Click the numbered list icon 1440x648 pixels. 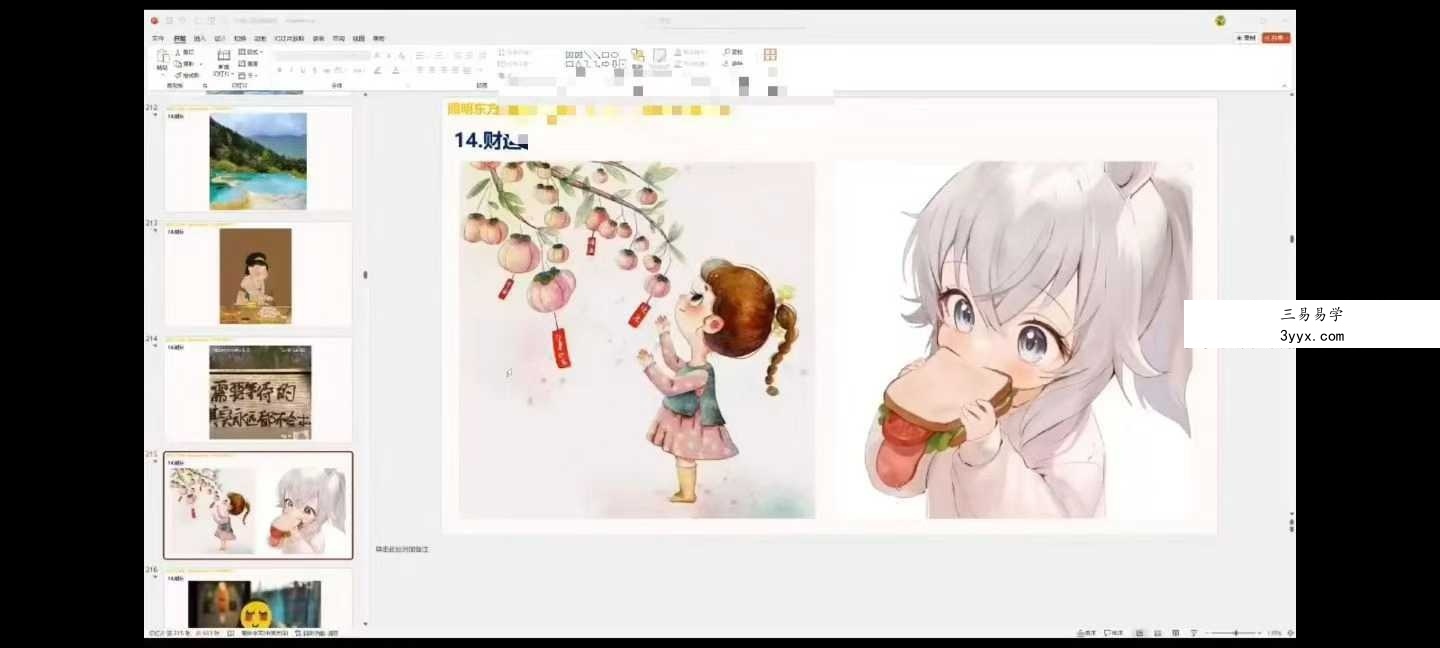tap(439, 54)
